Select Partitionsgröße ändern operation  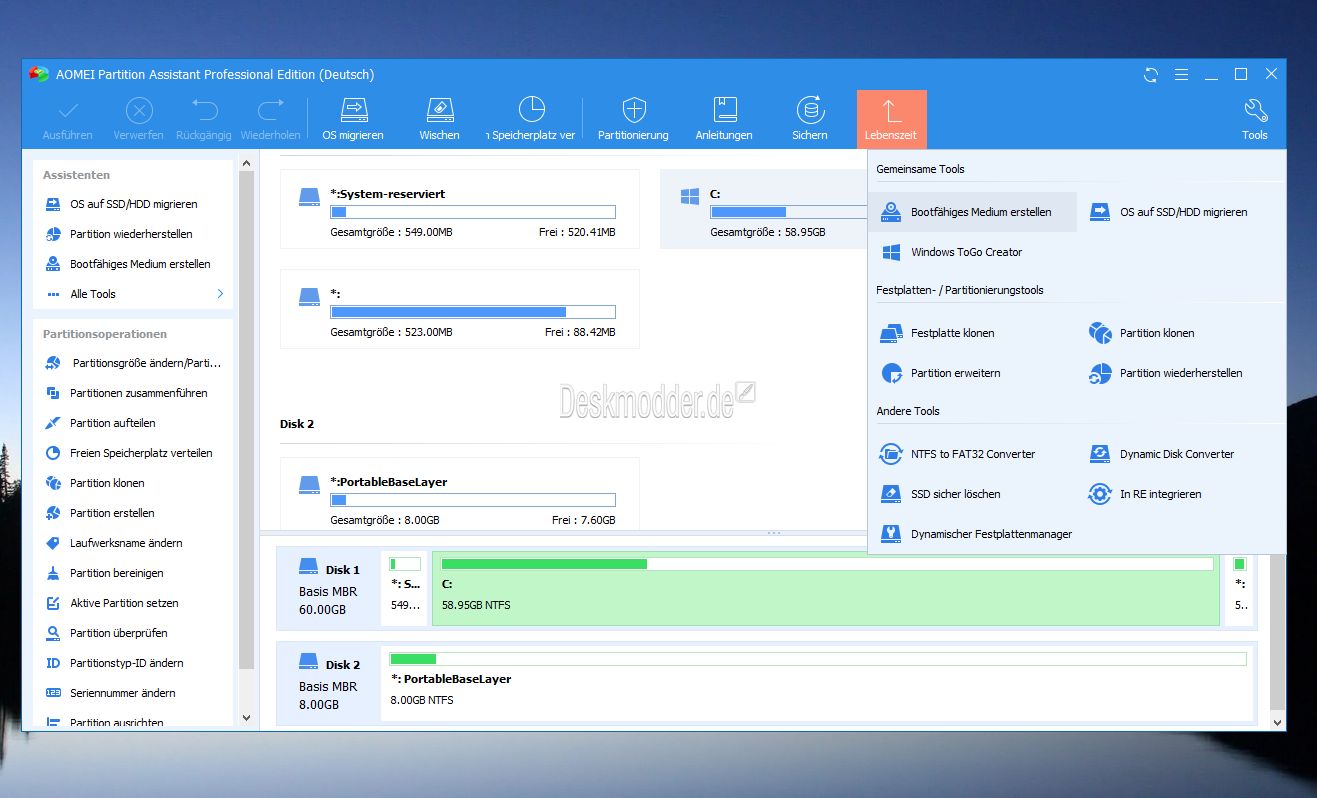133,363
